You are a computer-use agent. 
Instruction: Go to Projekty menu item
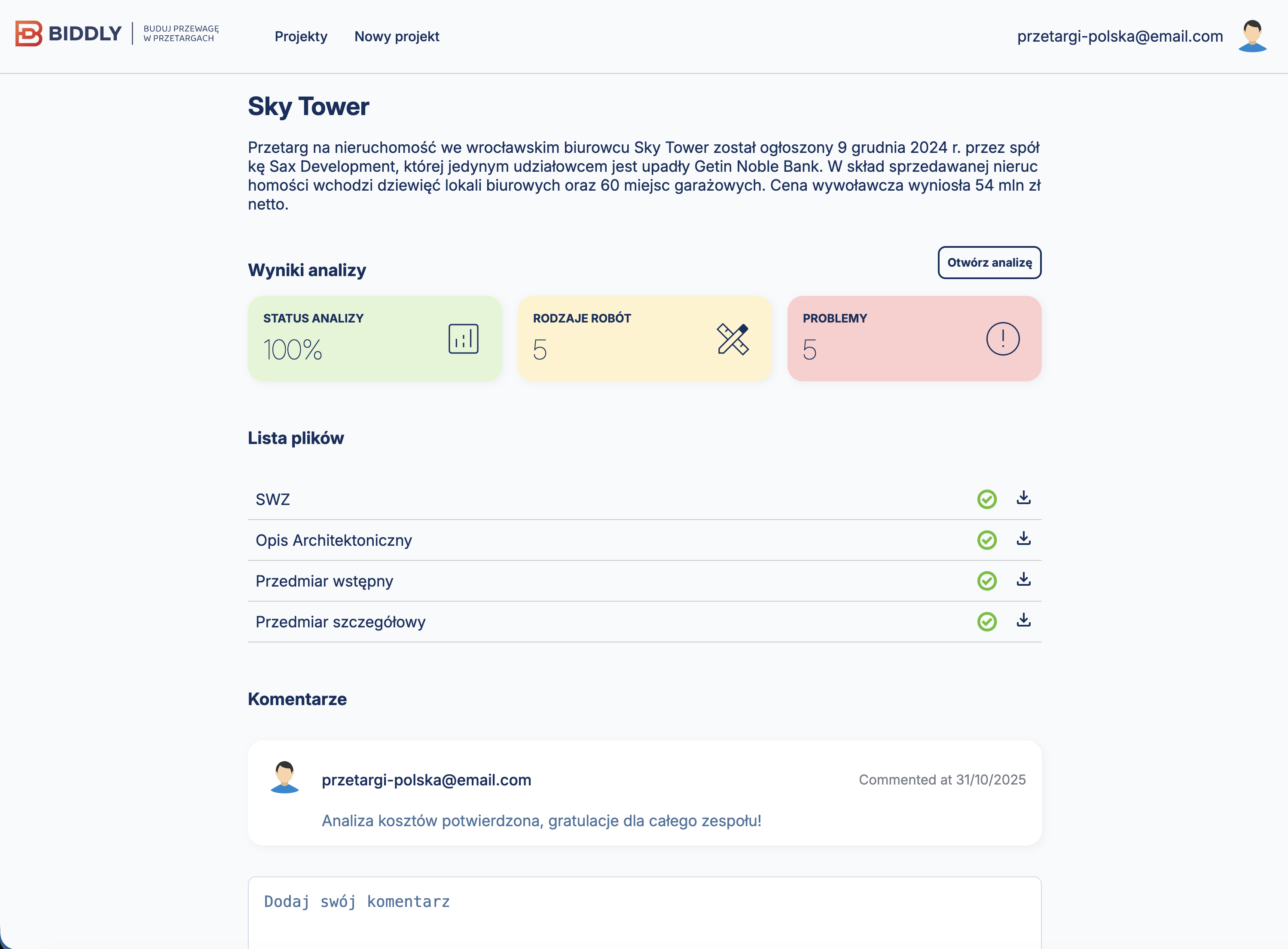pyautogui.click(x=301, y=37)
